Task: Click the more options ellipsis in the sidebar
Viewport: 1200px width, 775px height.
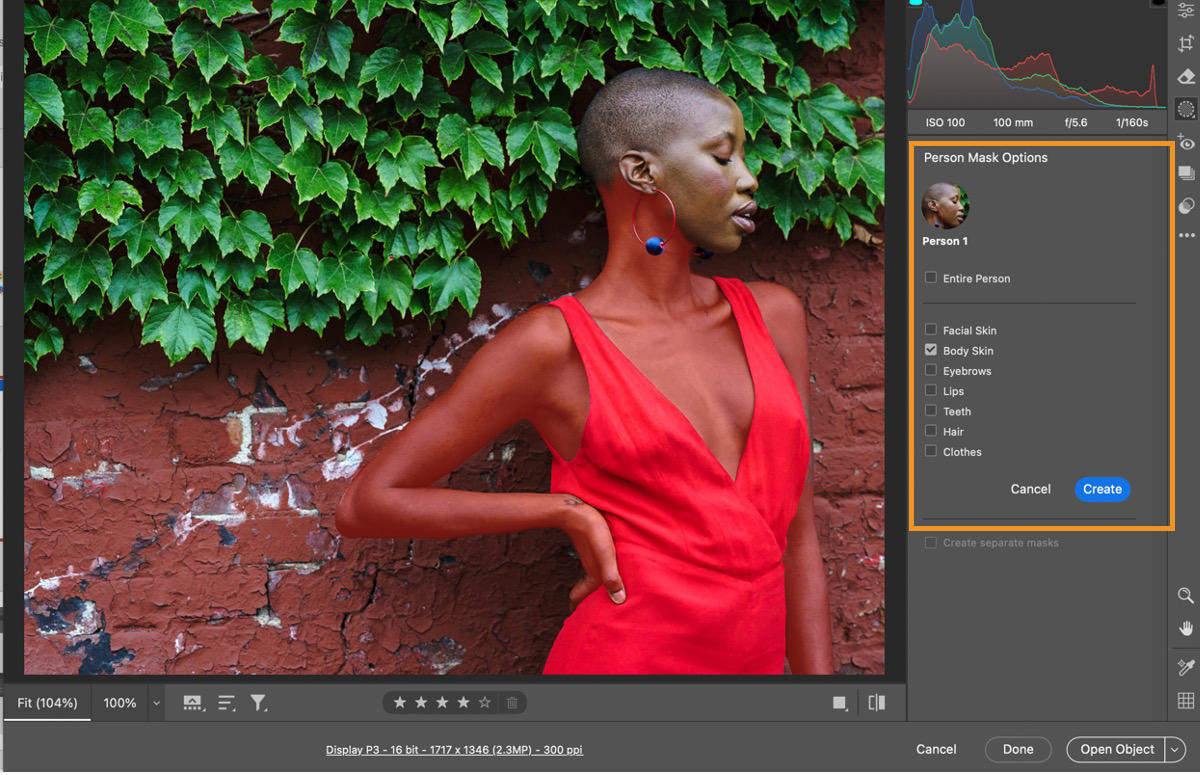Action: [1186, 235]
